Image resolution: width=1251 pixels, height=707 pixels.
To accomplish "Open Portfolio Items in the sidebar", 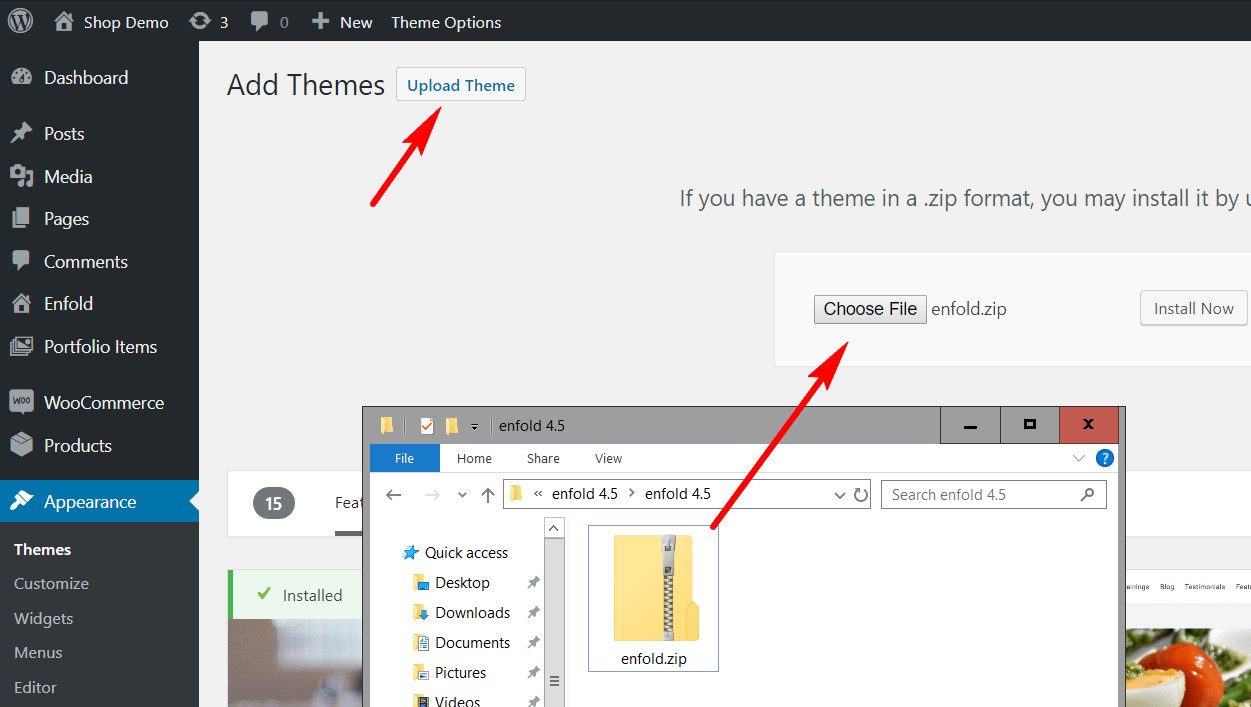I will [x=99, y=346].
